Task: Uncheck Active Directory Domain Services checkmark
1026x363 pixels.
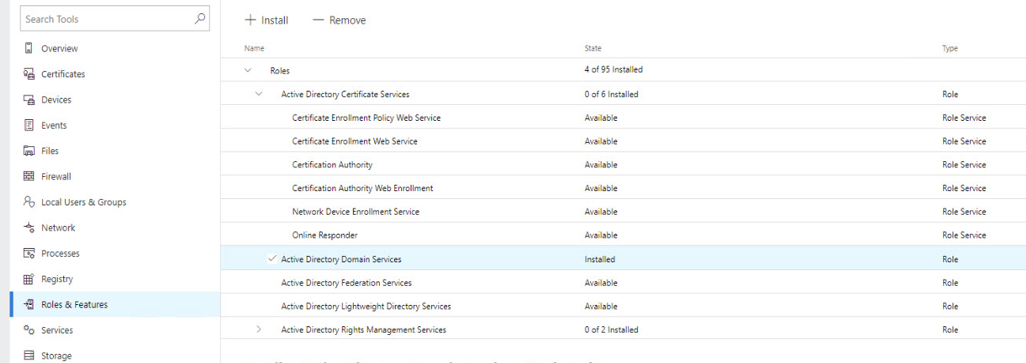Action: (x=273, y=259)
